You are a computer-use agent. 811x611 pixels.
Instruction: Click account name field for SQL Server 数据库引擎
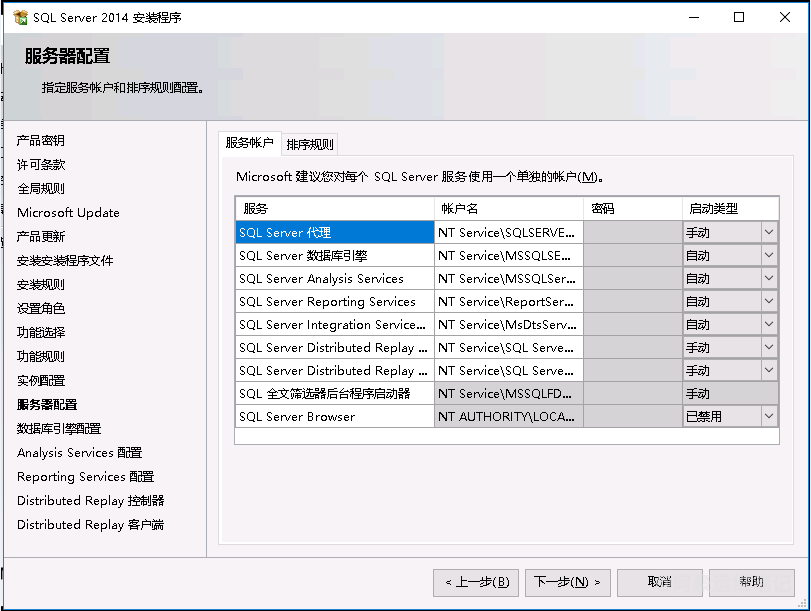(x=508, y=255)
